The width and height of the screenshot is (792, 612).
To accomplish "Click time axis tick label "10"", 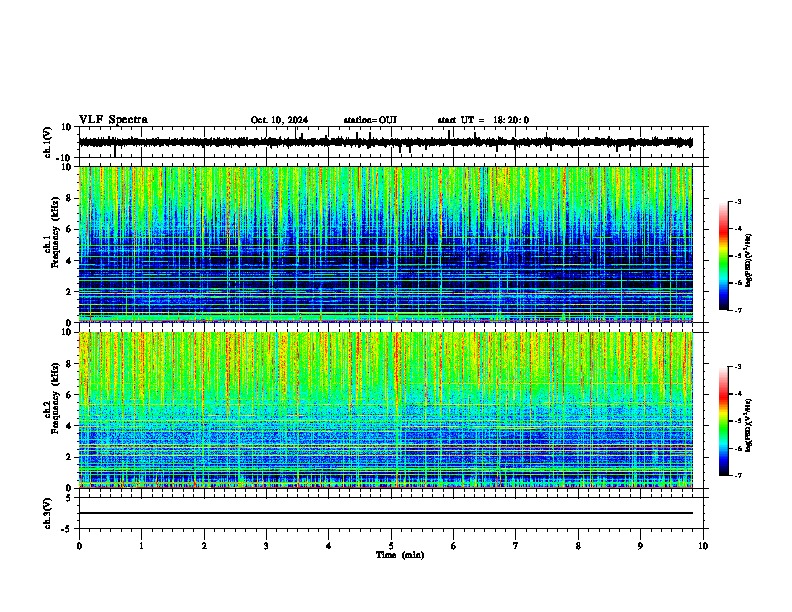I will point(703,546).
